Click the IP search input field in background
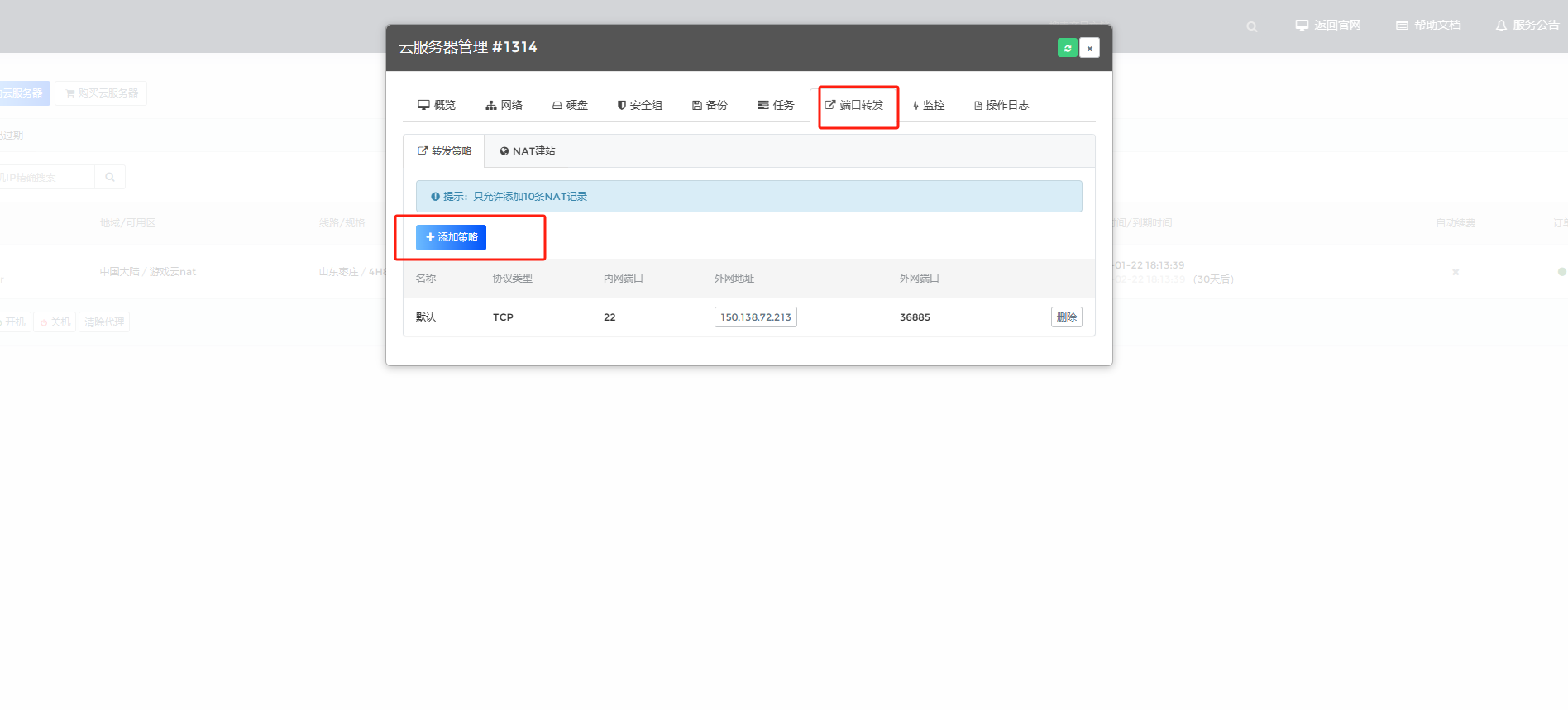This screenshot has width=1568, height=710. pos(45,177)
